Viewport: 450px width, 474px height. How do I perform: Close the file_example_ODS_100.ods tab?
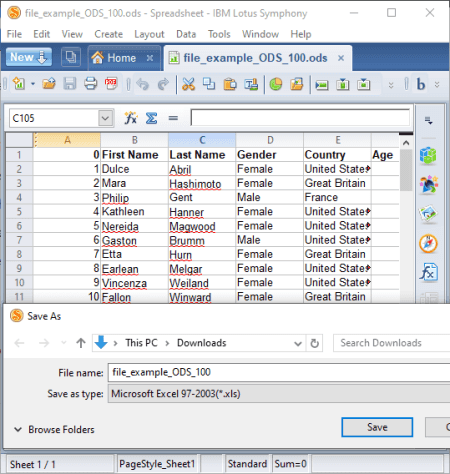341,58
